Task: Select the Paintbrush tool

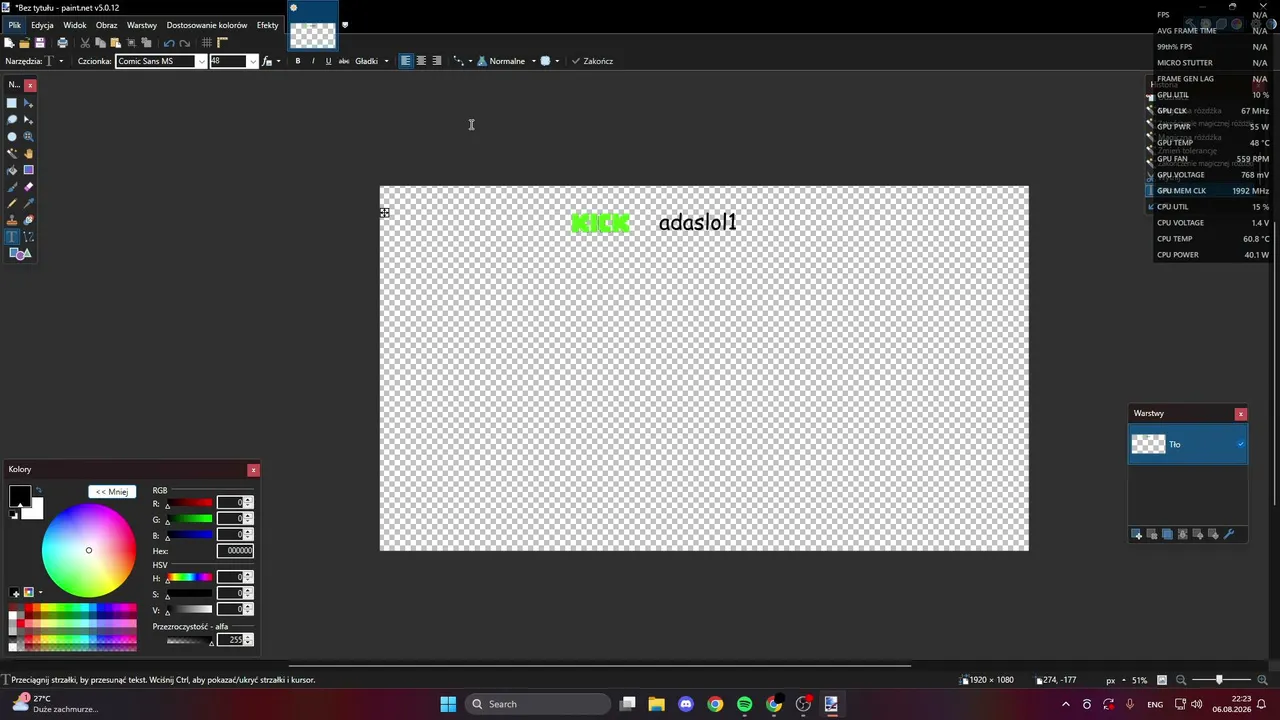Action: 12,187
